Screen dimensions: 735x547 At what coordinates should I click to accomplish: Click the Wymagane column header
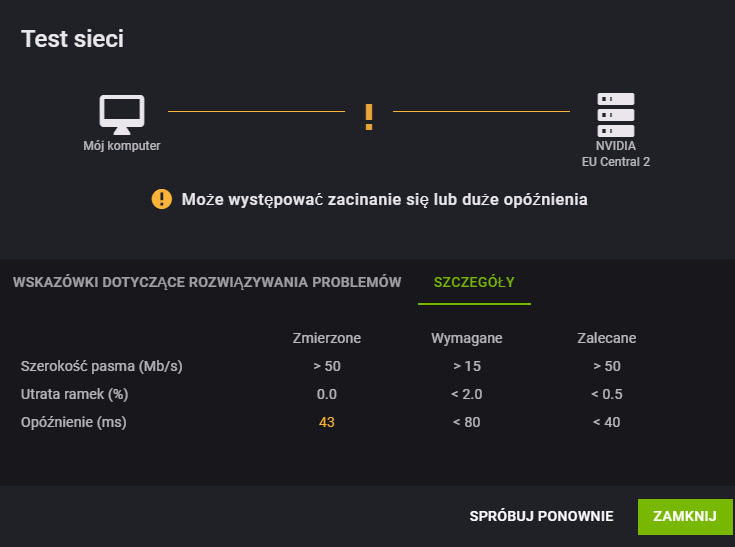(467, 338)
